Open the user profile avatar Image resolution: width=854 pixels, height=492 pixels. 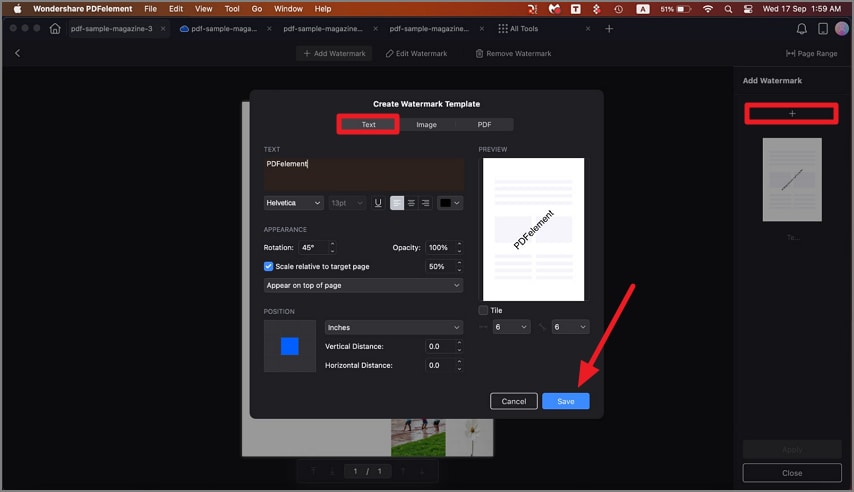click(x=842, y=28)
